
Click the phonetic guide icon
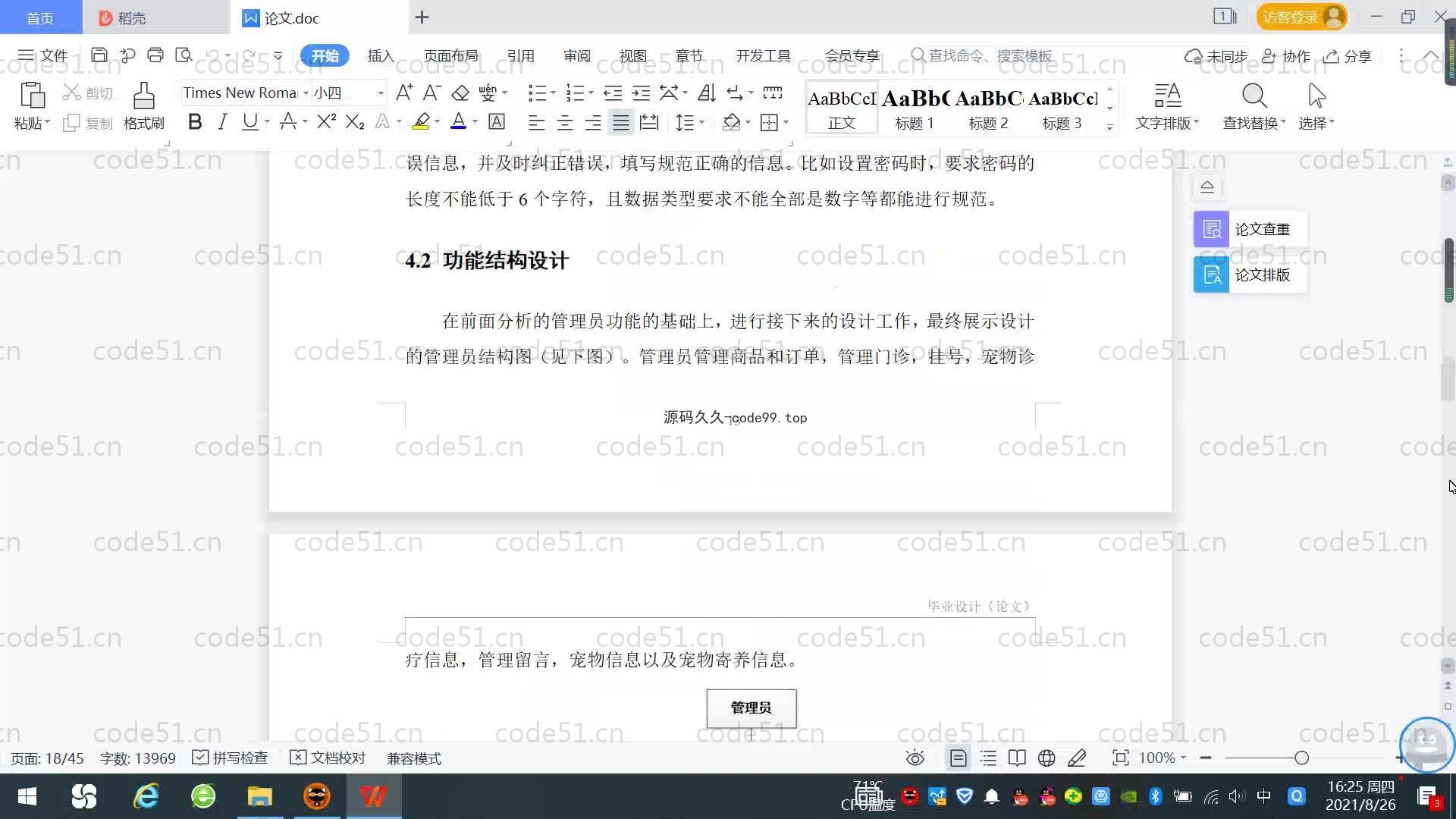[x=488, y=93]
